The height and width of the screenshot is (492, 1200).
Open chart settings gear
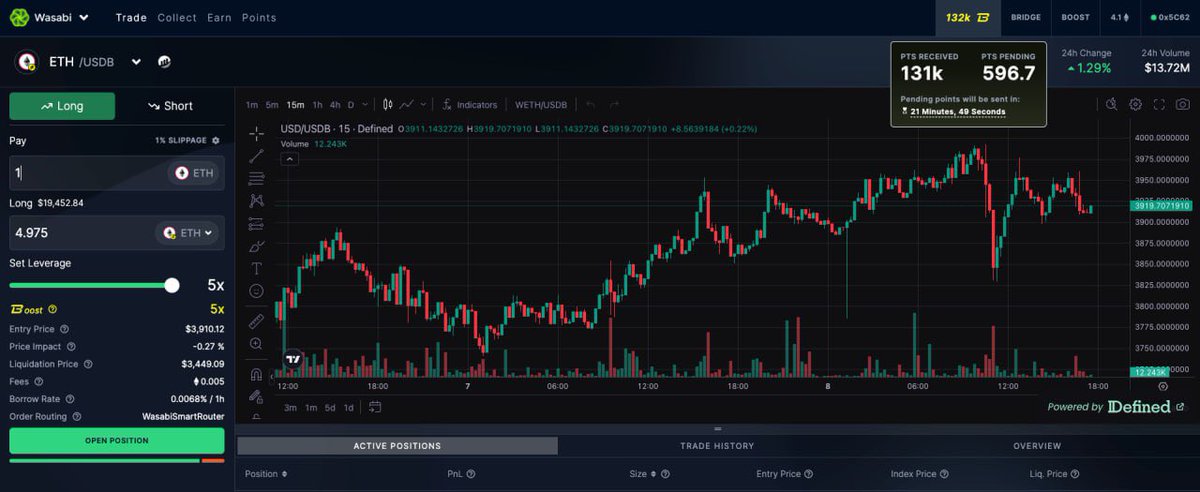pyautogui.click(x=1136, y=104)
